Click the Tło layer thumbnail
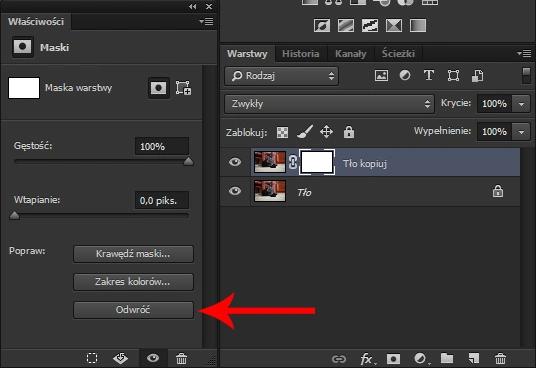This screenshot has width=536, height=368. (x=270, y=191)
